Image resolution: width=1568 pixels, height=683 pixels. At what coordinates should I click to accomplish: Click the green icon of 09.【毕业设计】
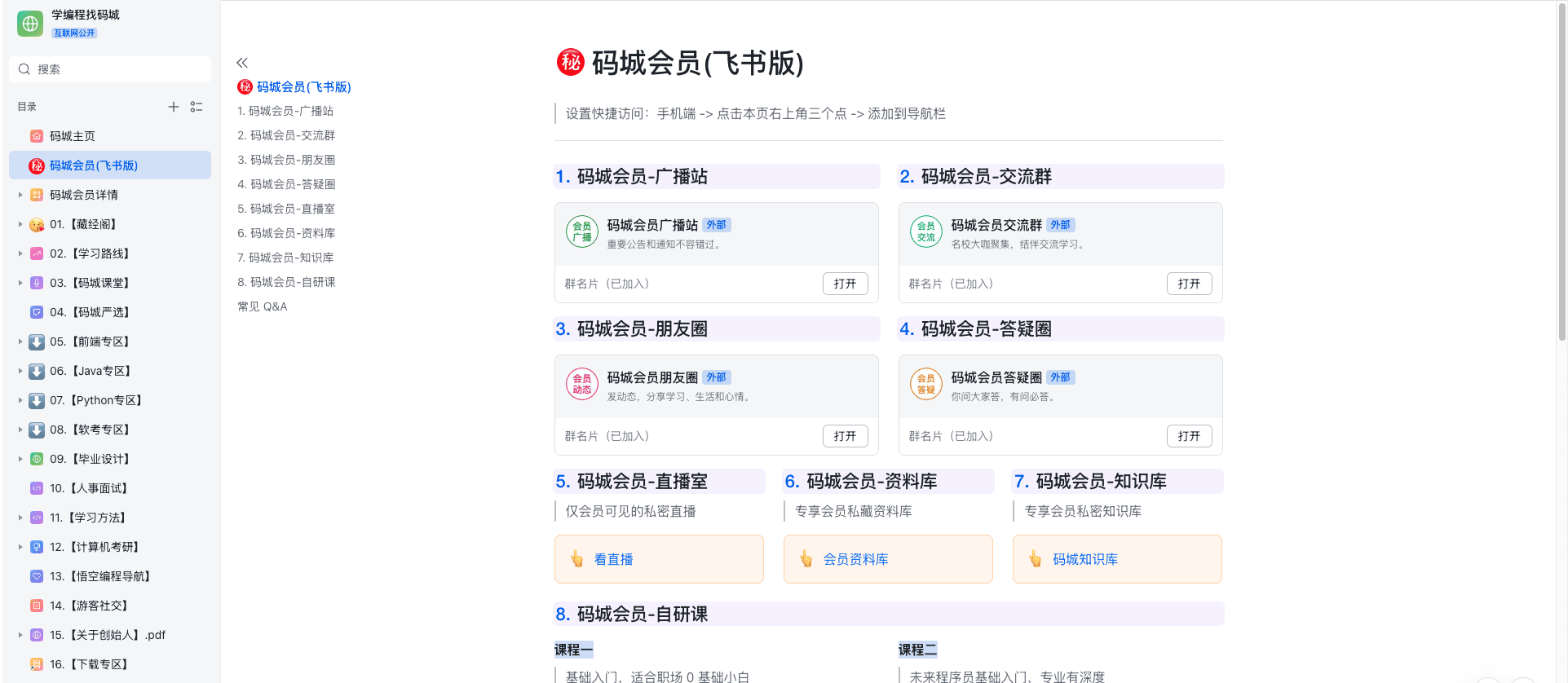pos(37,459)
